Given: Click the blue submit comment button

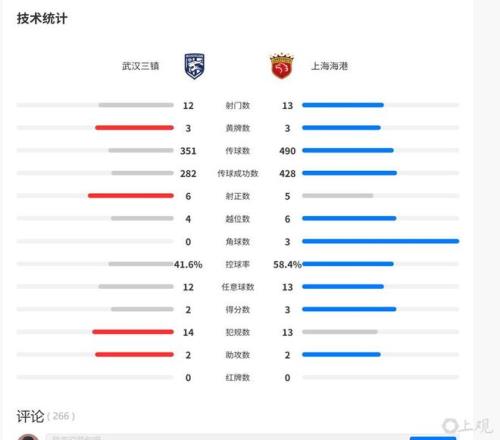Looking at the screenshot, I should 433,438.
